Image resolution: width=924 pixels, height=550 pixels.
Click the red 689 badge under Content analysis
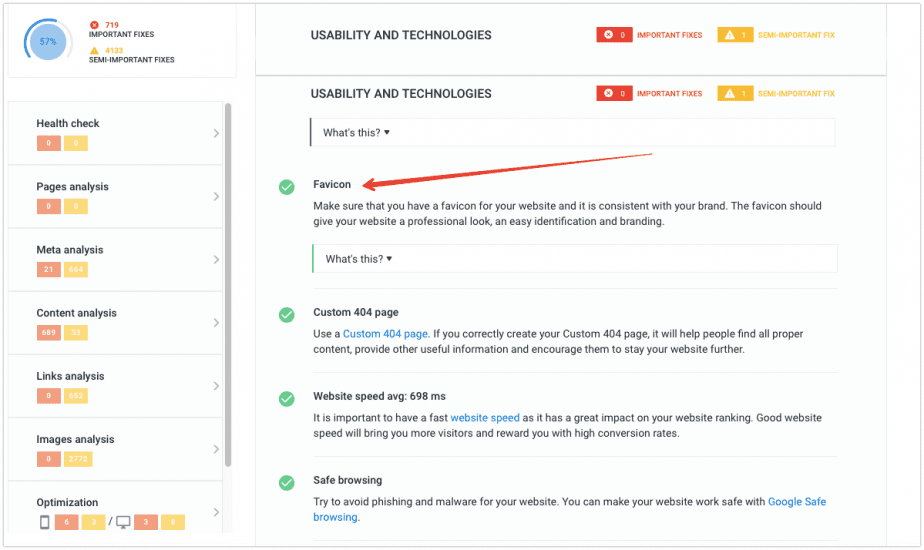tap(48, 332)
